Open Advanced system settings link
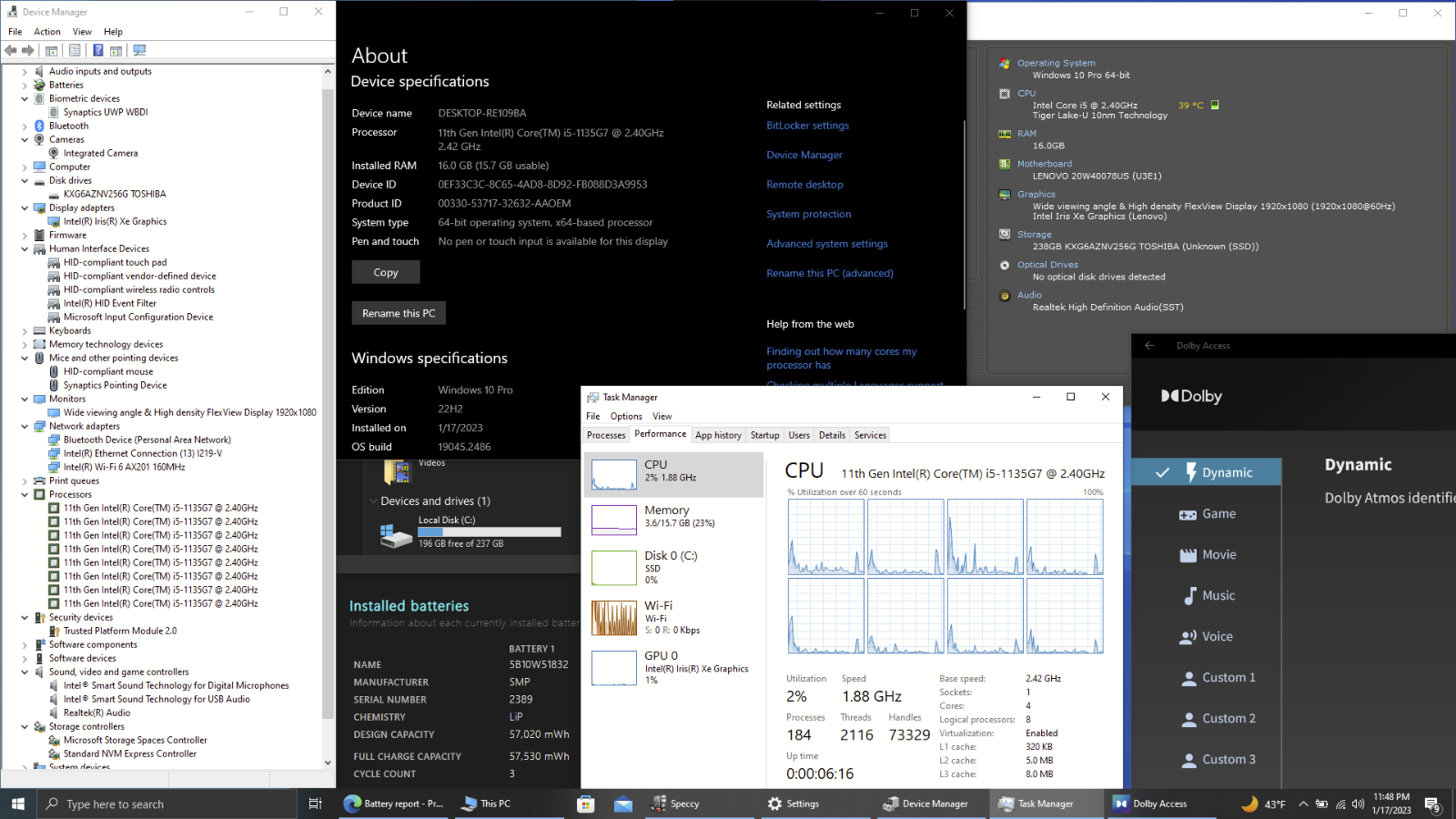This screenshot has width=1456, height=819. pos(827,244)
